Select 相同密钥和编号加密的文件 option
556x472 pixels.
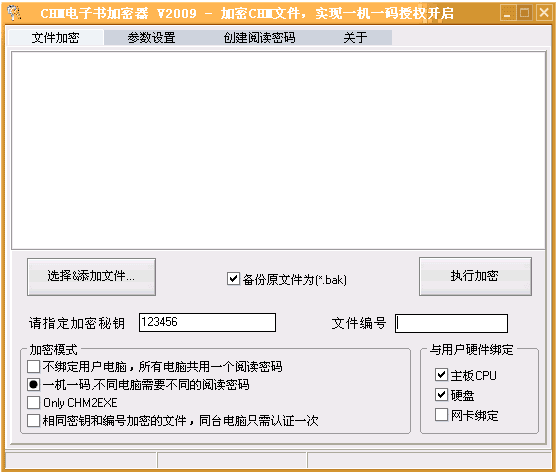point(33,421)
